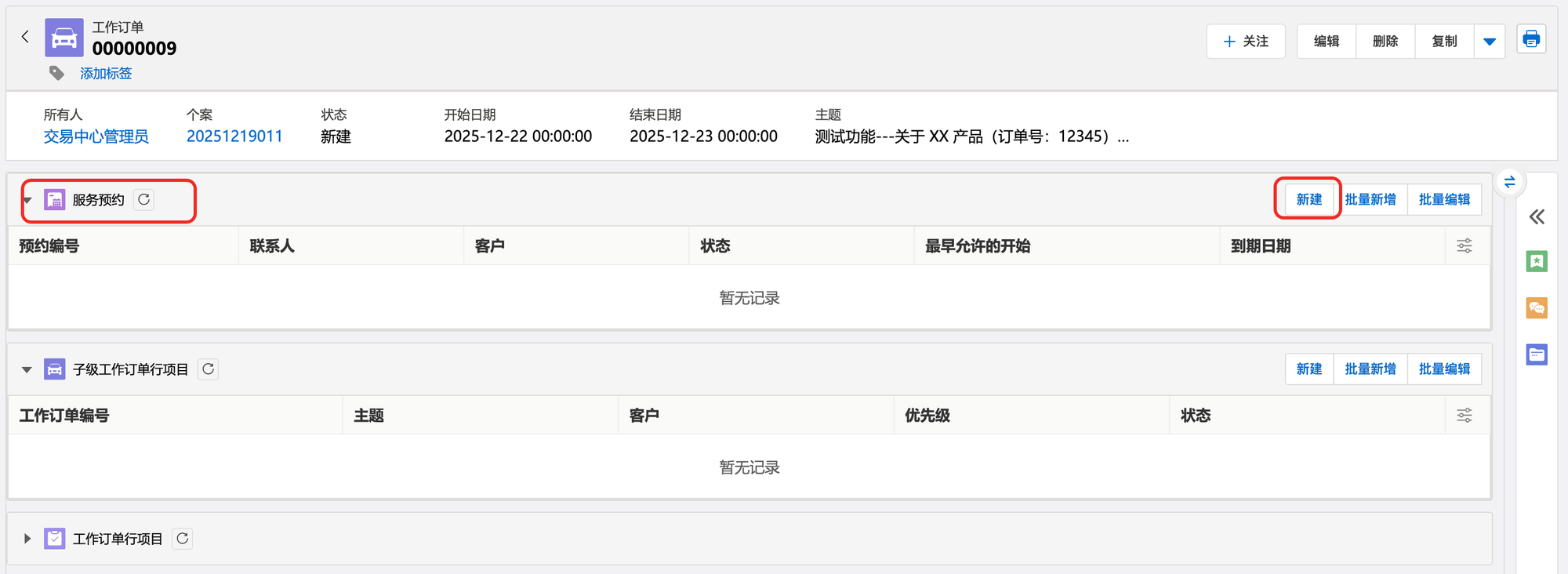Click the printer icon in the header
Viewport: 1568px width, 574px height.
click(x=1531, y=39)
